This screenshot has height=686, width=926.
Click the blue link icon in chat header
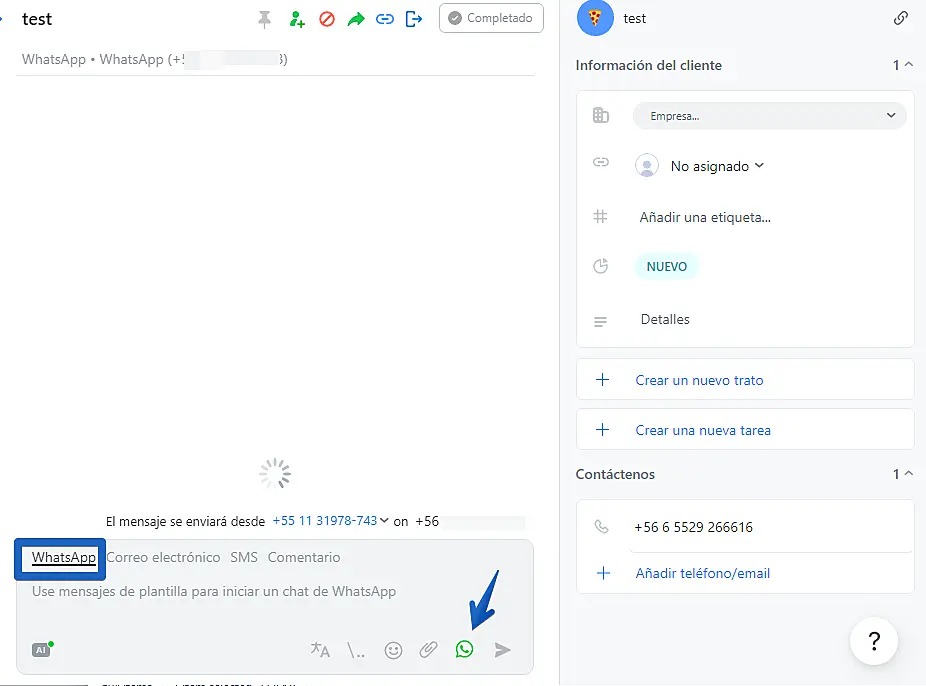pos(384,19)
